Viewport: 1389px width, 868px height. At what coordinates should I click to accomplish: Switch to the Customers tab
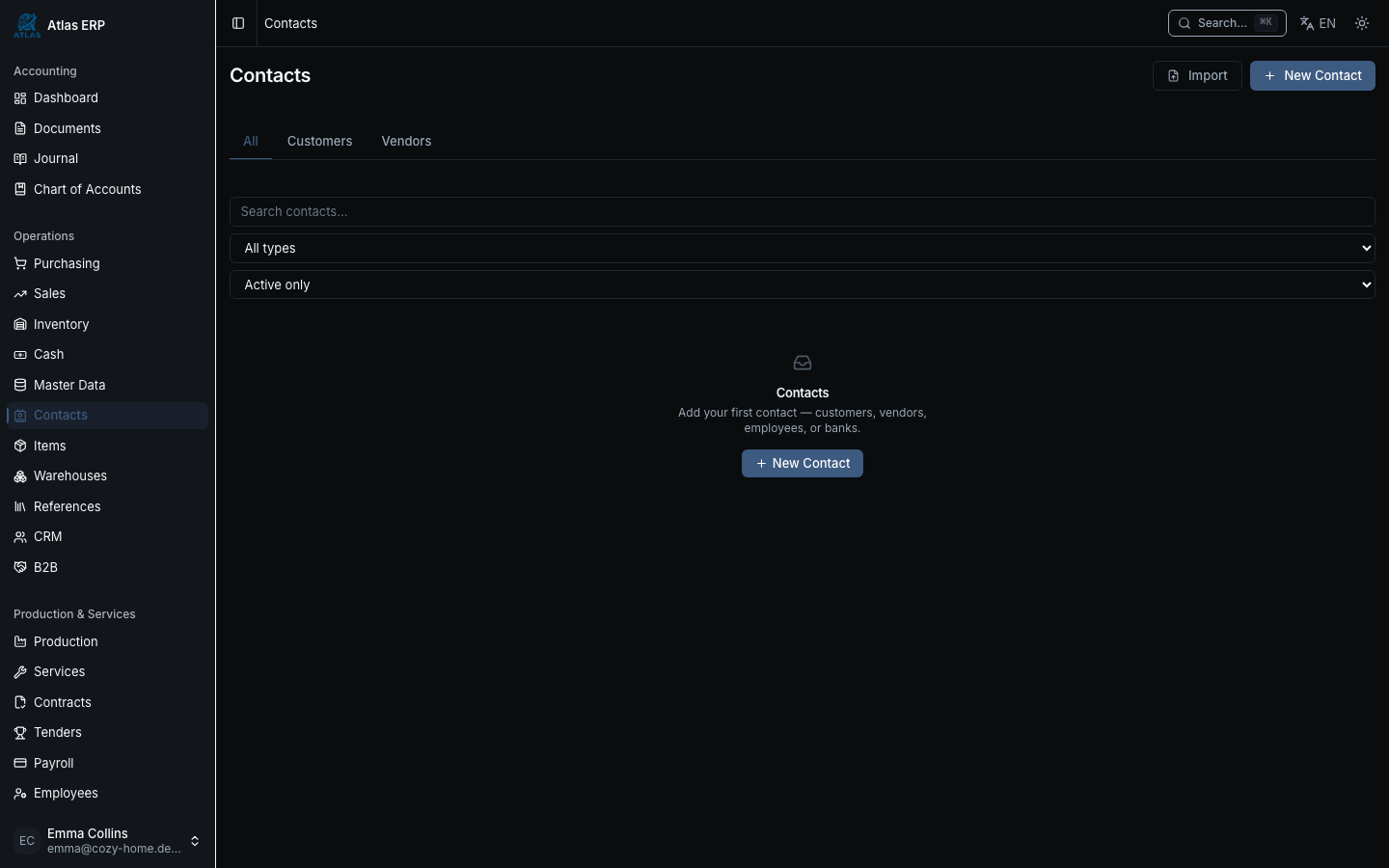point(319,141)
